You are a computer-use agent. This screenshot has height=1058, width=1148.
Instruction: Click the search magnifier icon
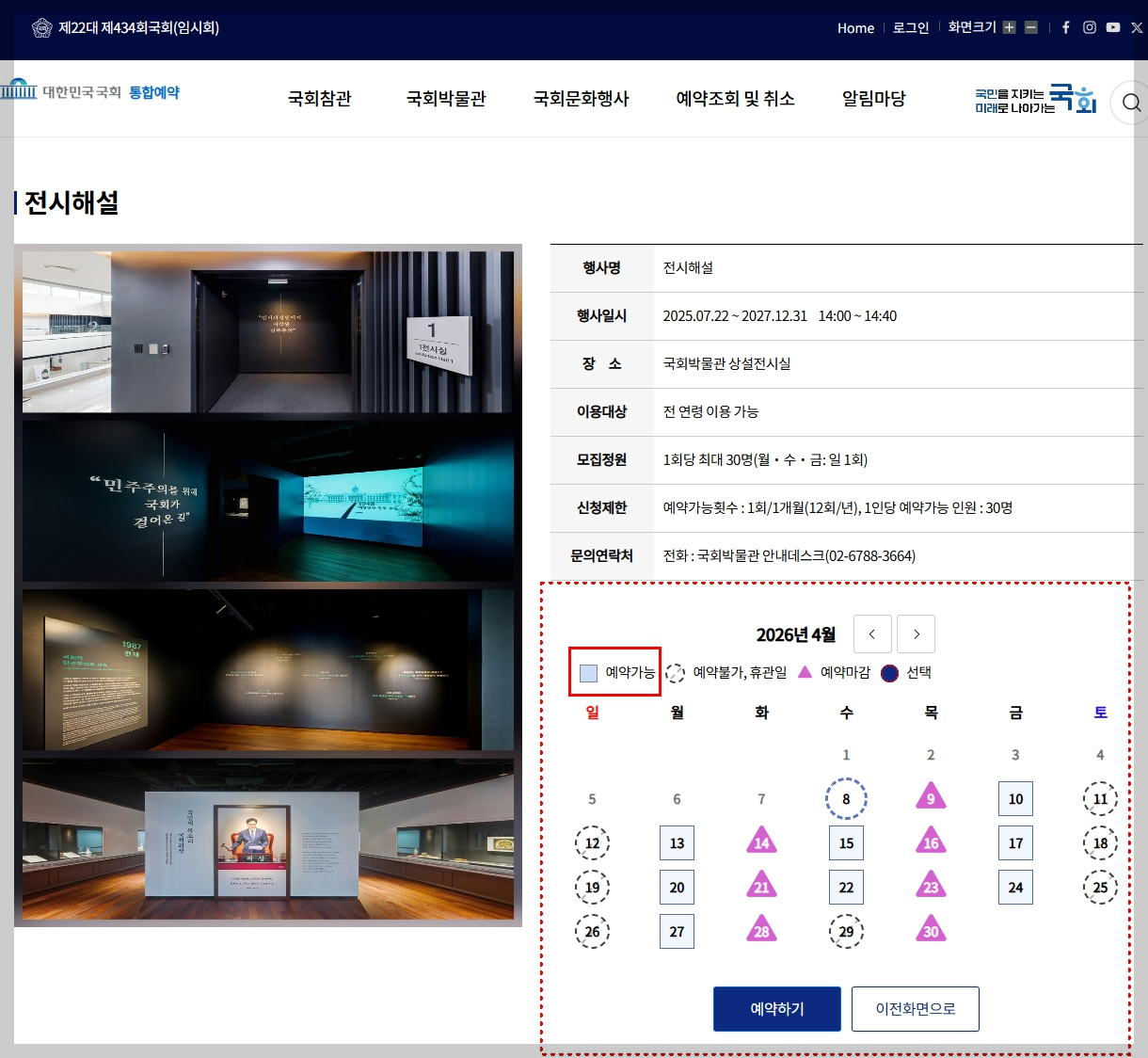click(1131, 103)
